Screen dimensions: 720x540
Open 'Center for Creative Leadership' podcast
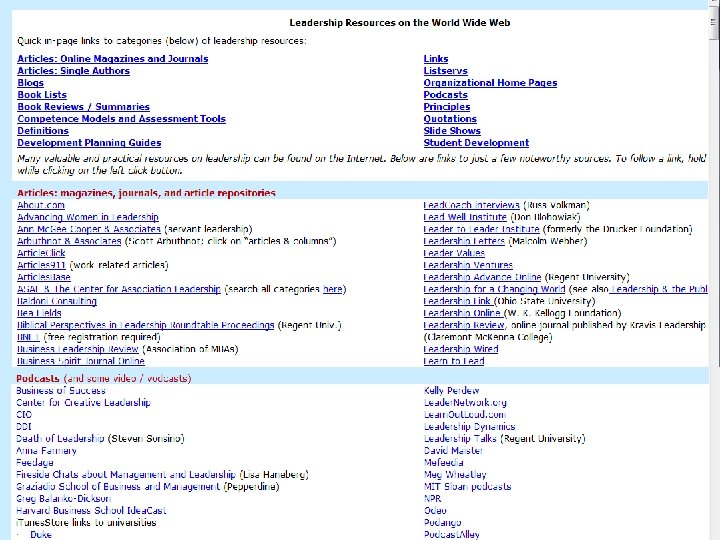tap(83, 402)
